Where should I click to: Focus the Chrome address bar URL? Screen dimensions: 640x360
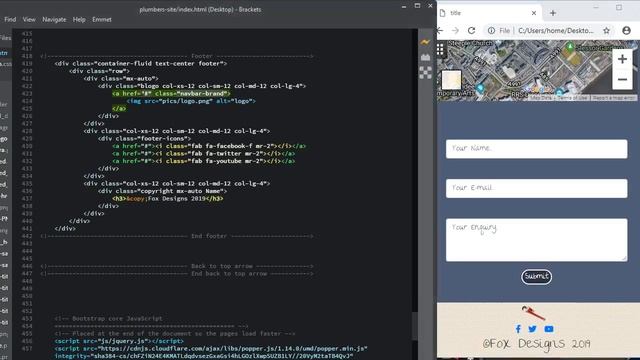click(556, 31)
